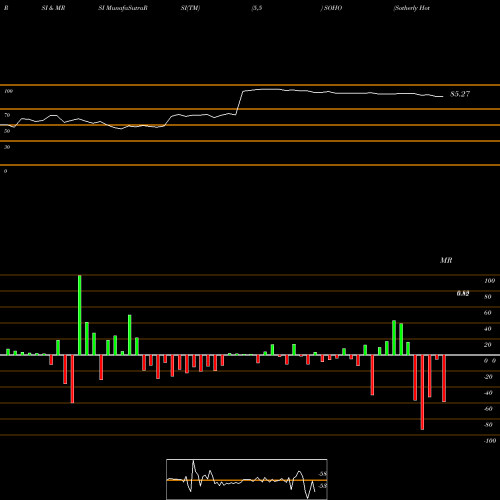This screenshot has width=500, height=500.
Task: Click the 'Sotherly Hot' company name text
Action: 411,8
